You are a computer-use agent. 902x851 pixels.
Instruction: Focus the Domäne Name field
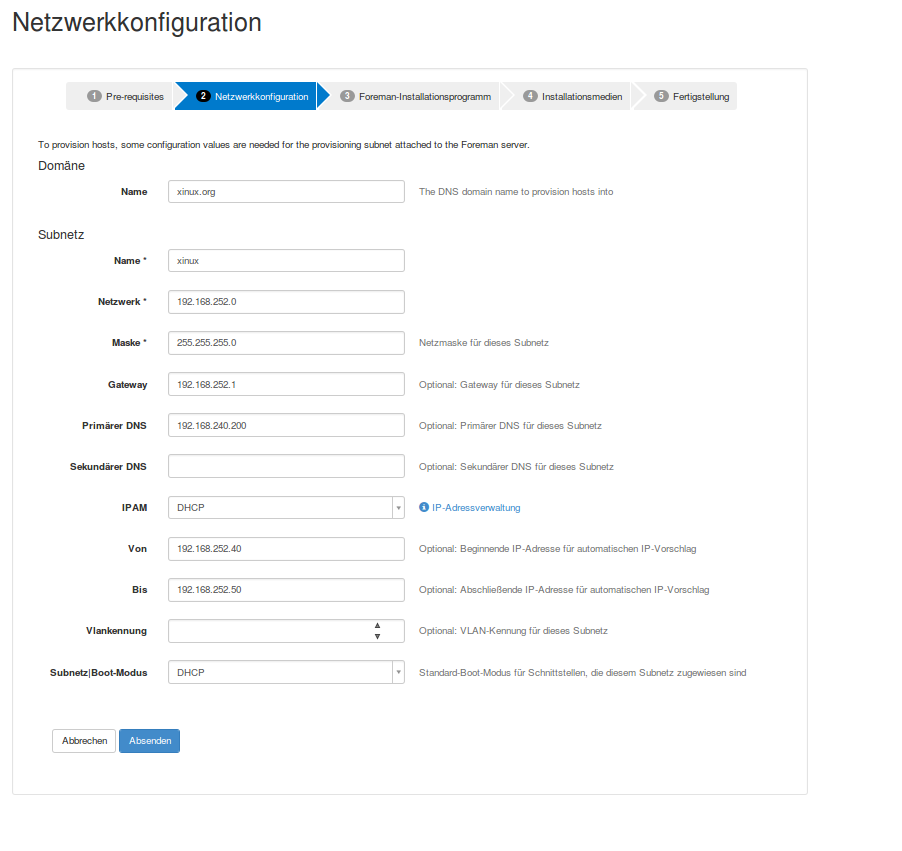click(x=286, y=192)
